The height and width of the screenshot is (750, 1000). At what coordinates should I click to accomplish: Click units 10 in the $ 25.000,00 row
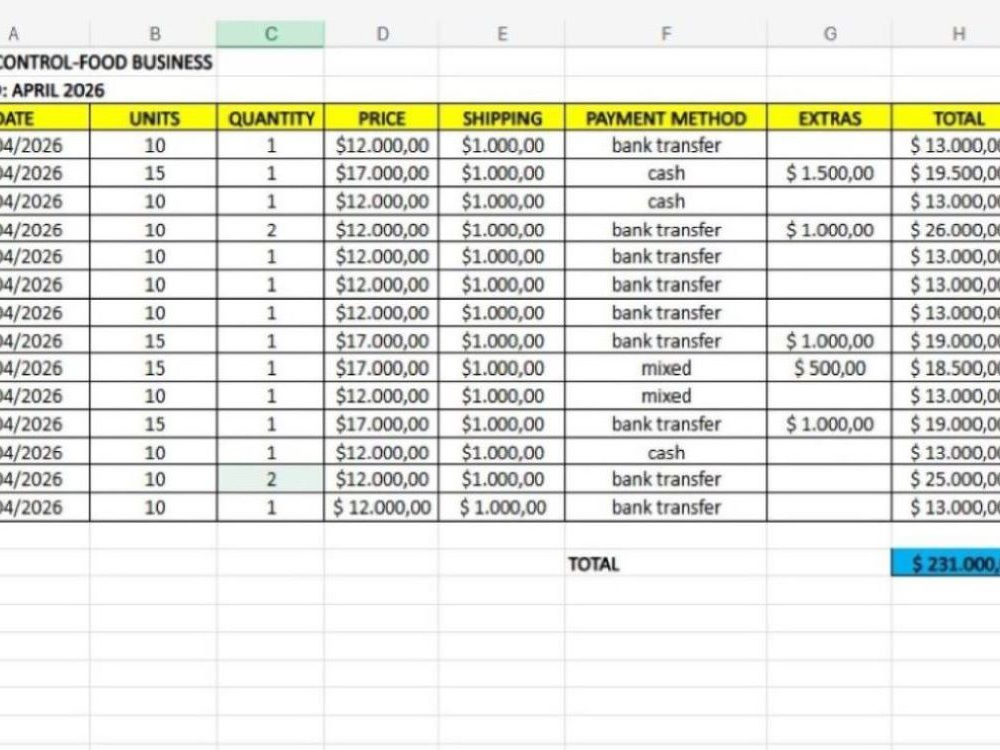tap(154, 479)
